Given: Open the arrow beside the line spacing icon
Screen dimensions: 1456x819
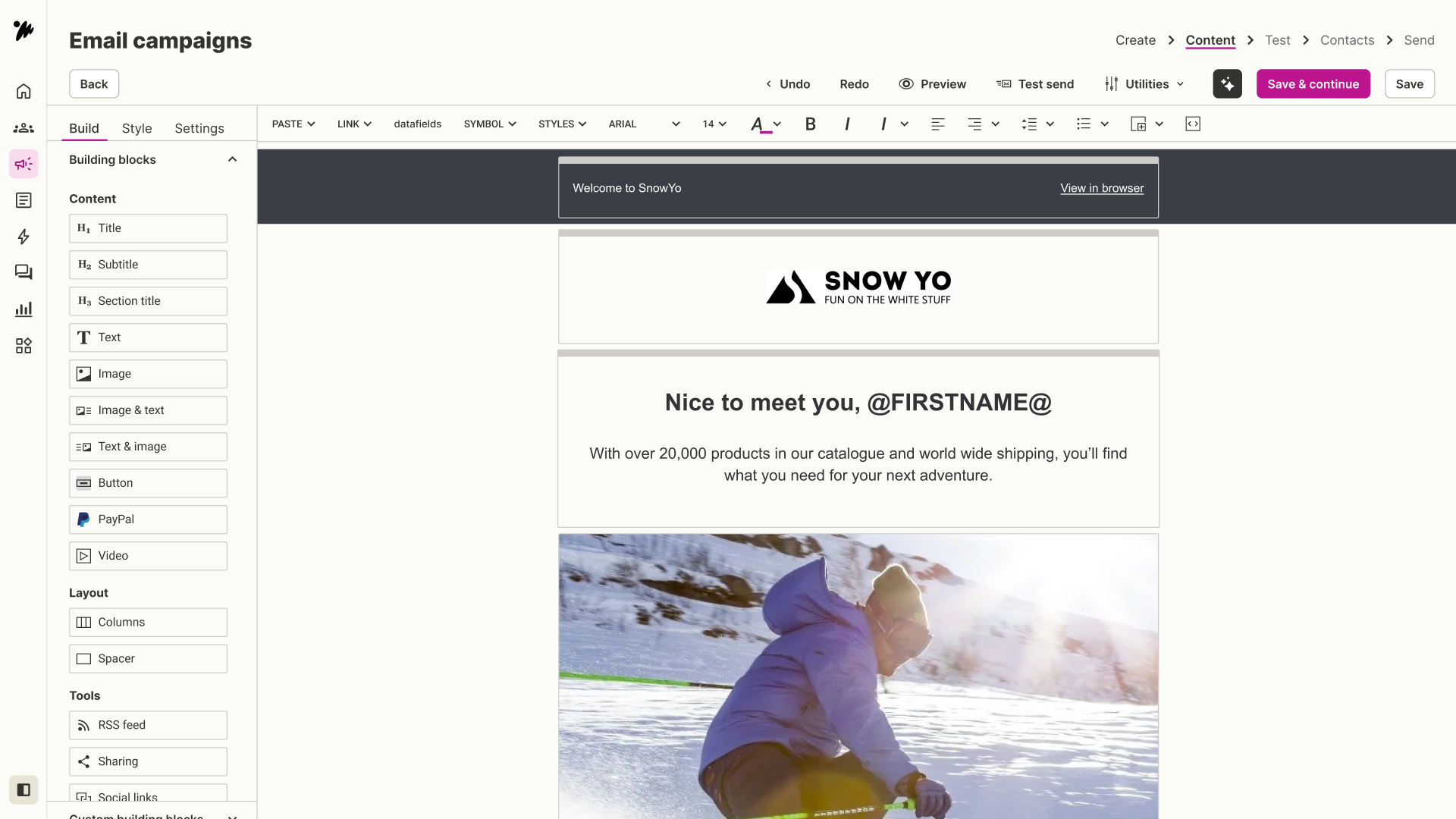Looking at the screenshot, I should click(x=1050, y=124).
